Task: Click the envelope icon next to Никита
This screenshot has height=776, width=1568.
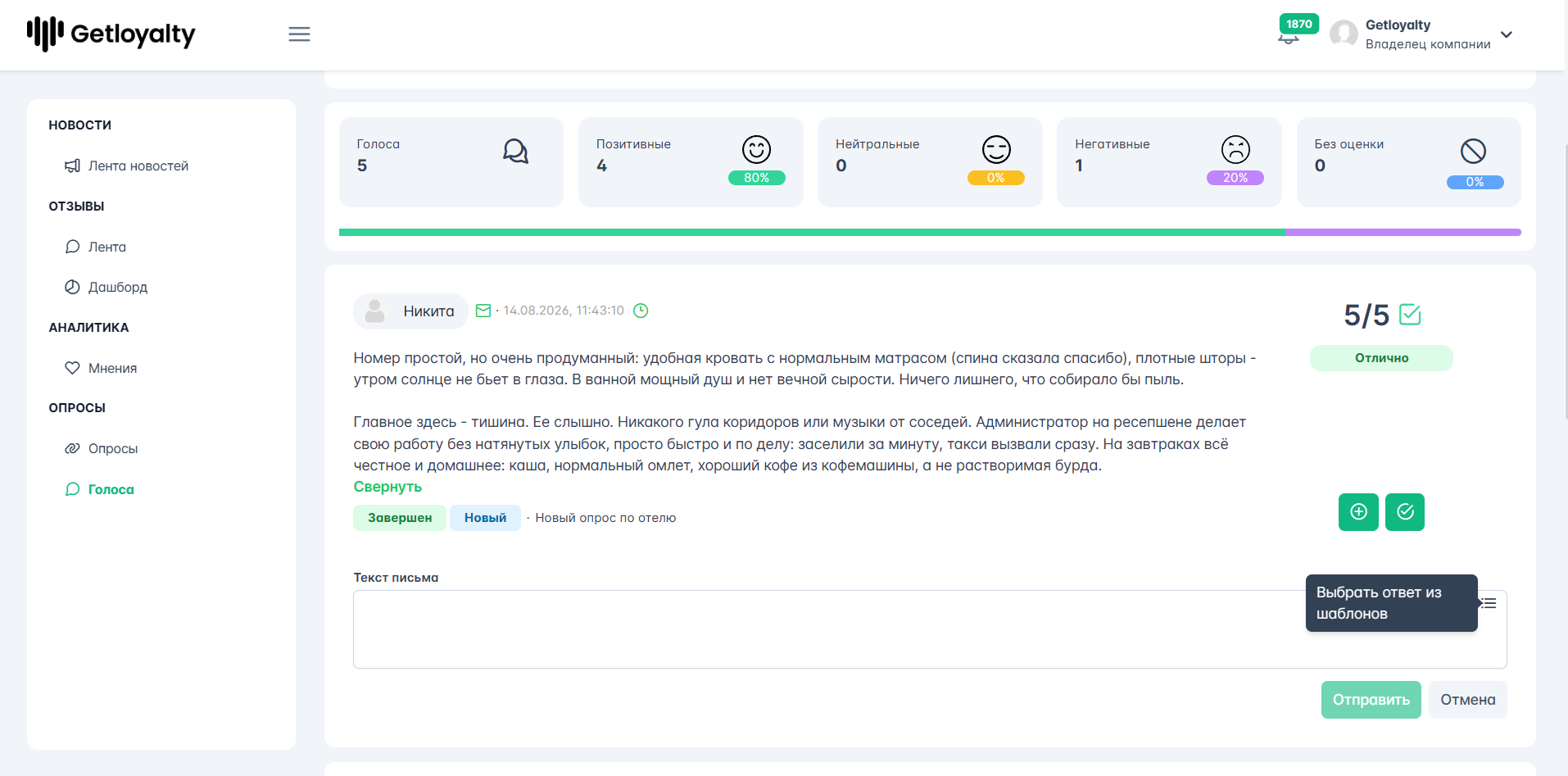Action: coord(483,311)
